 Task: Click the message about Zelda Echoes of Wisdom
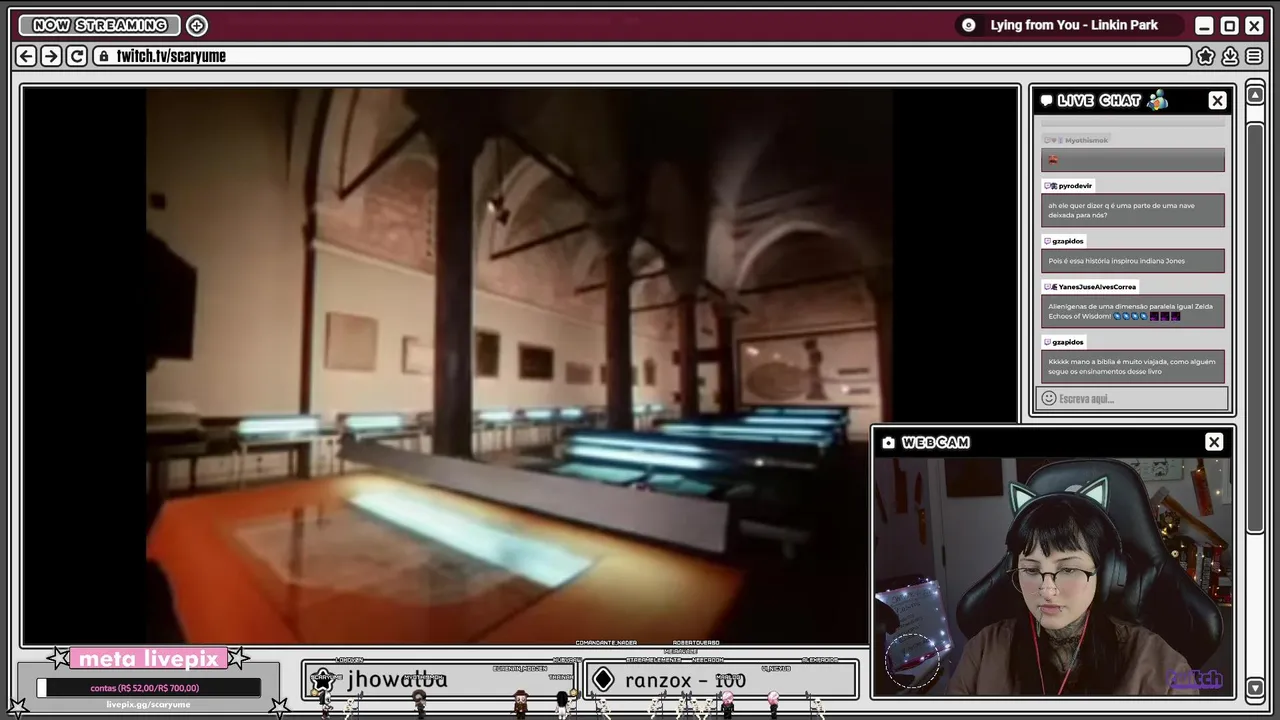[x=1133, y=311]
